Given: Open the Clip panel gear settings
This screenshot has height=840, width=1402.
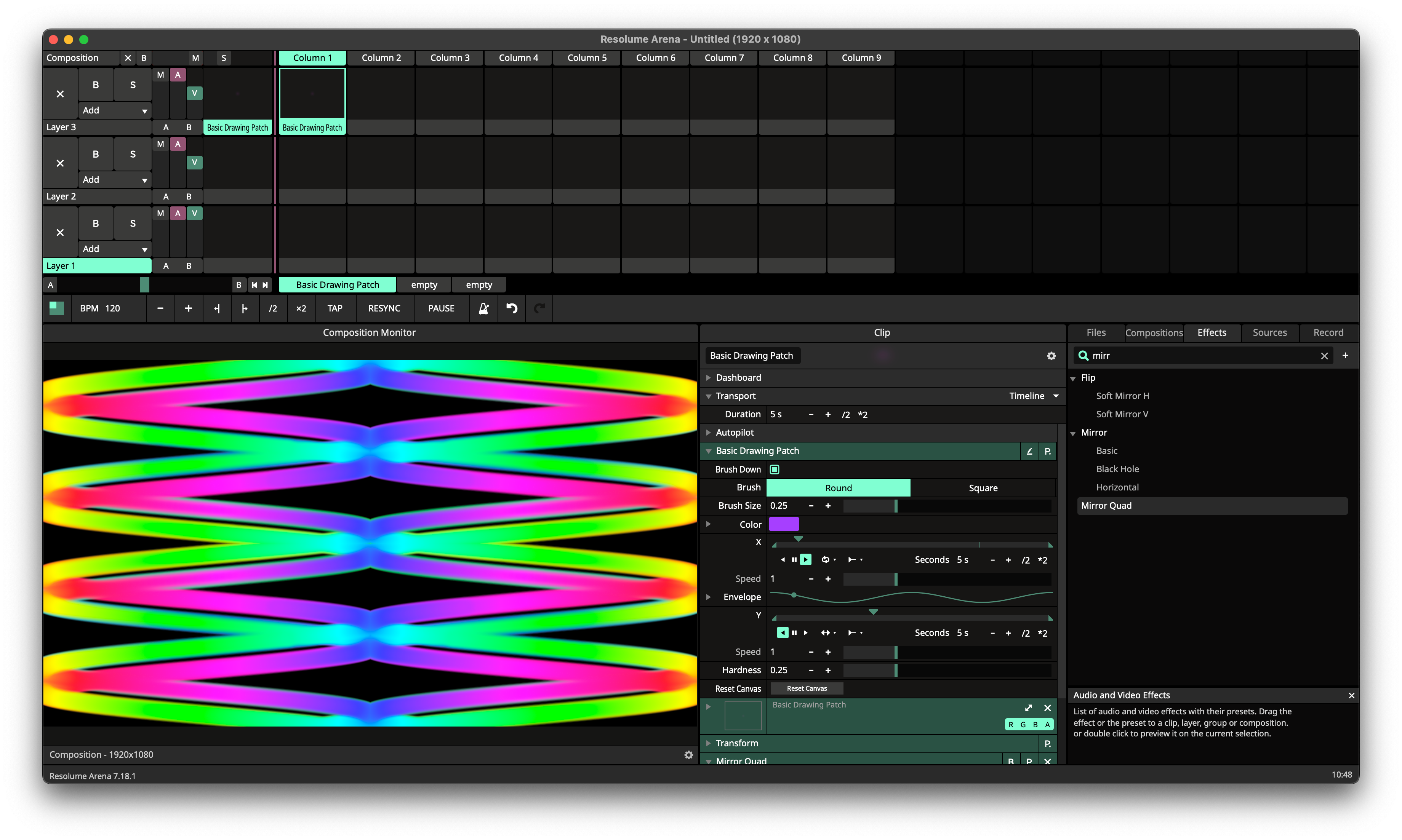Looking at the screenshot, I should (x=1051, y=356).
